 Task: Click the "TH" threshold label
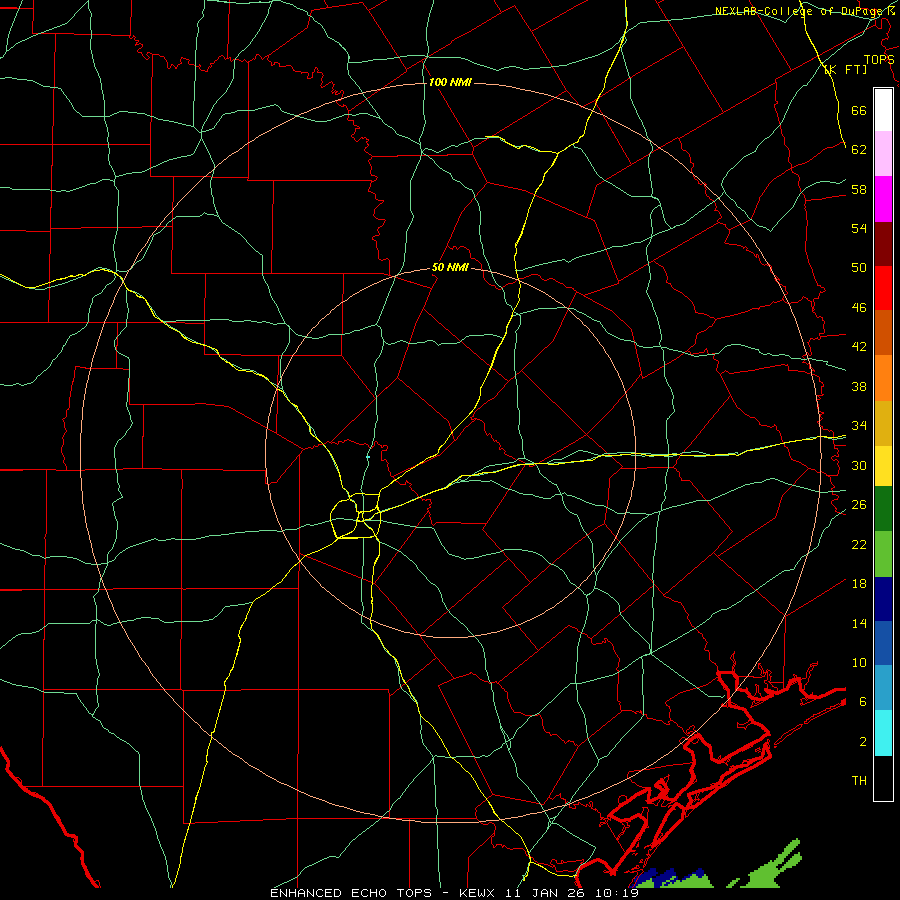point(859,780)
